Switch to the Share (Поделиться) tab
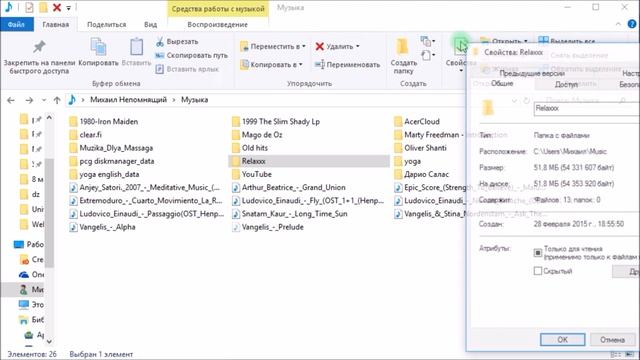This screenshot has height=360, width=640. coord(107,24)
